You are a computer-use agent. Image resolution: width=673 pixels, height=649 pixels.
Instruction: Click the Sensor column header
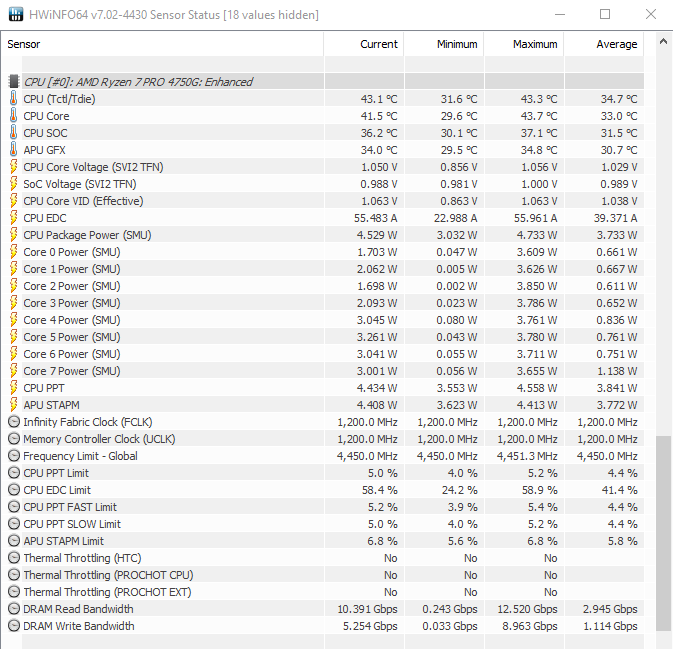pos(162,44)
